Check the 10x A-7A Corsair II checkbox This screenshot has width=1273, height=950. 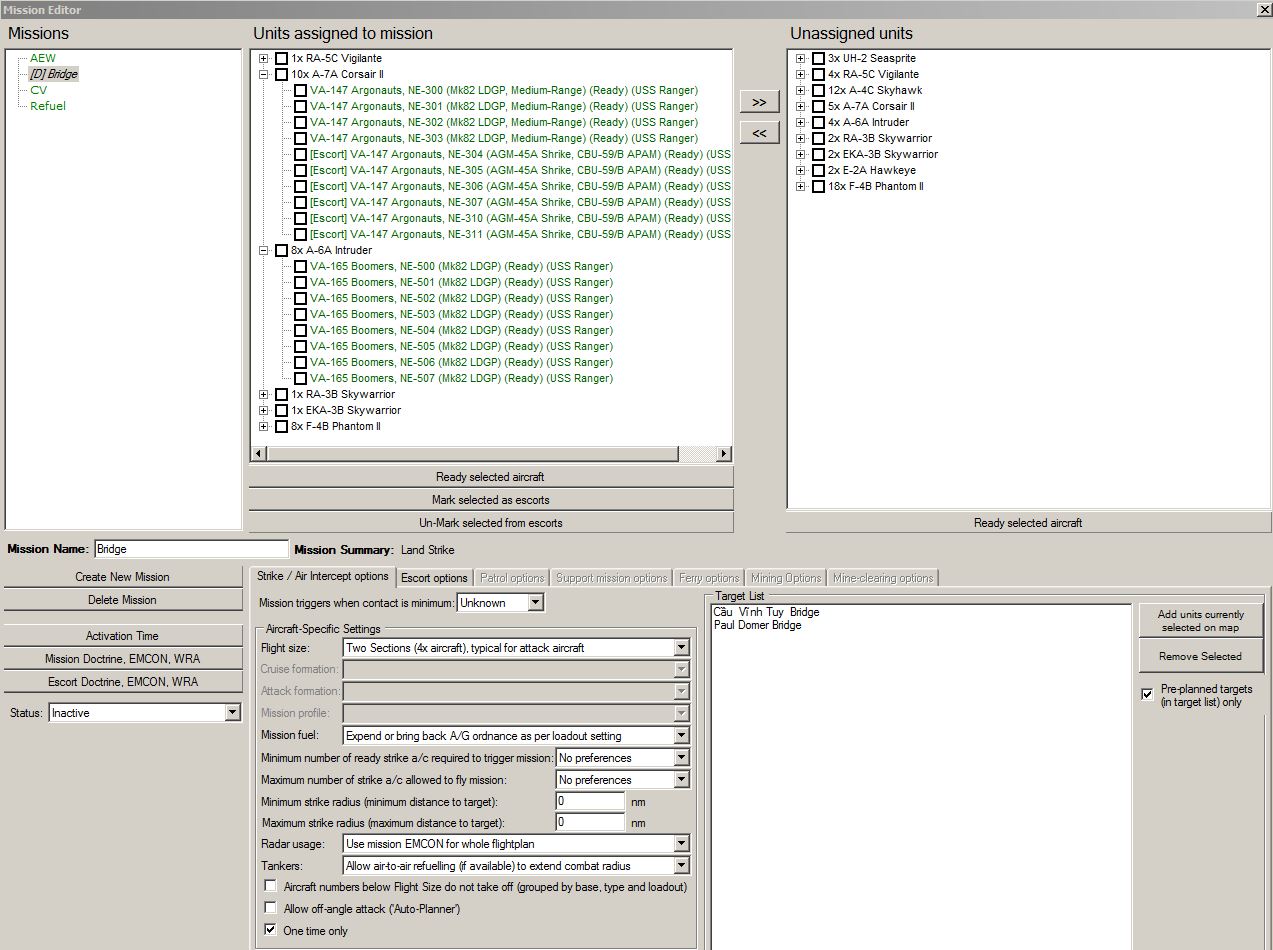(x=281, y=74)
